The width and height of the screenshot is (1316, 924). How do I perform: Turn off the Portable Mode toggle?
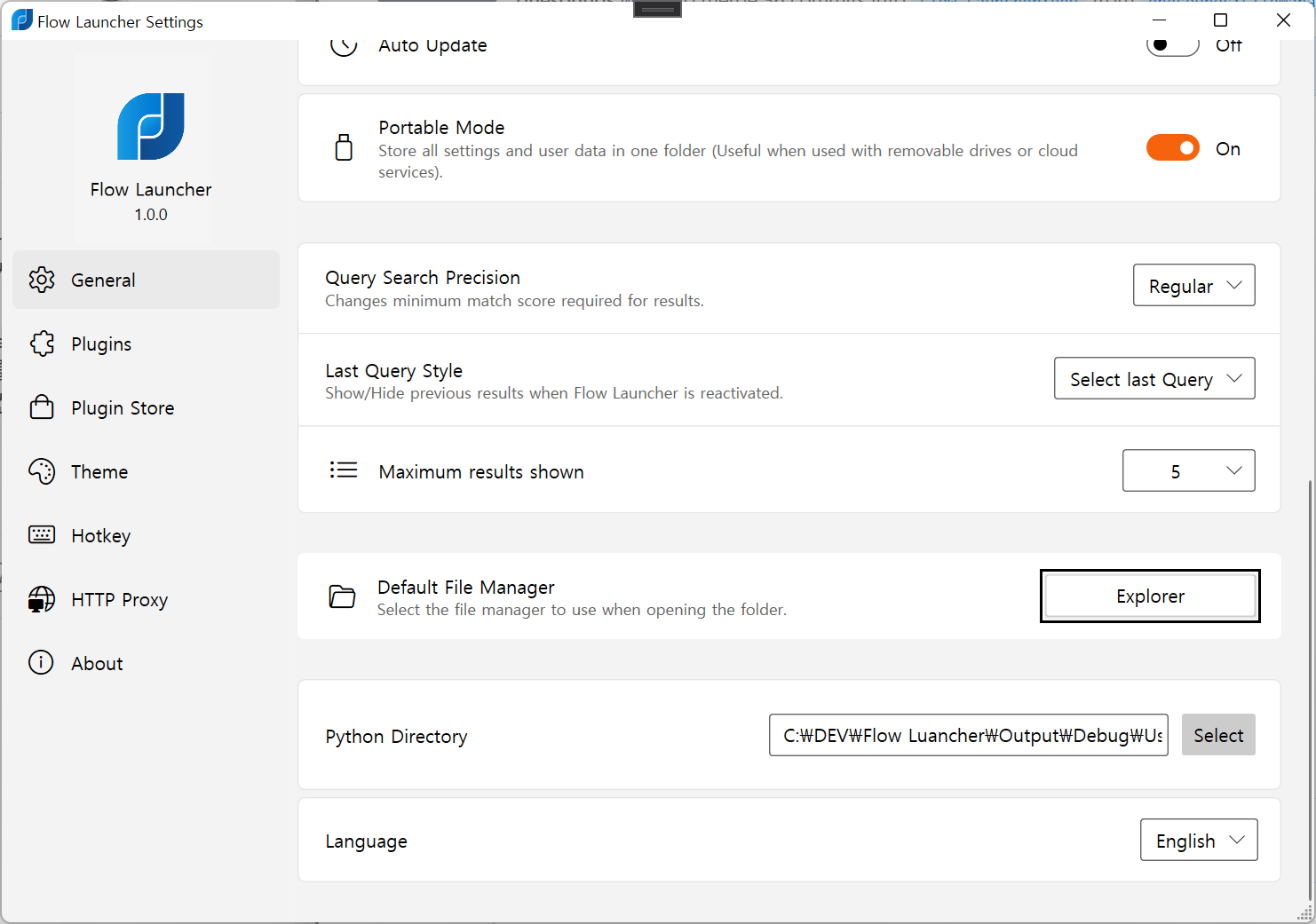[1173, 147]
